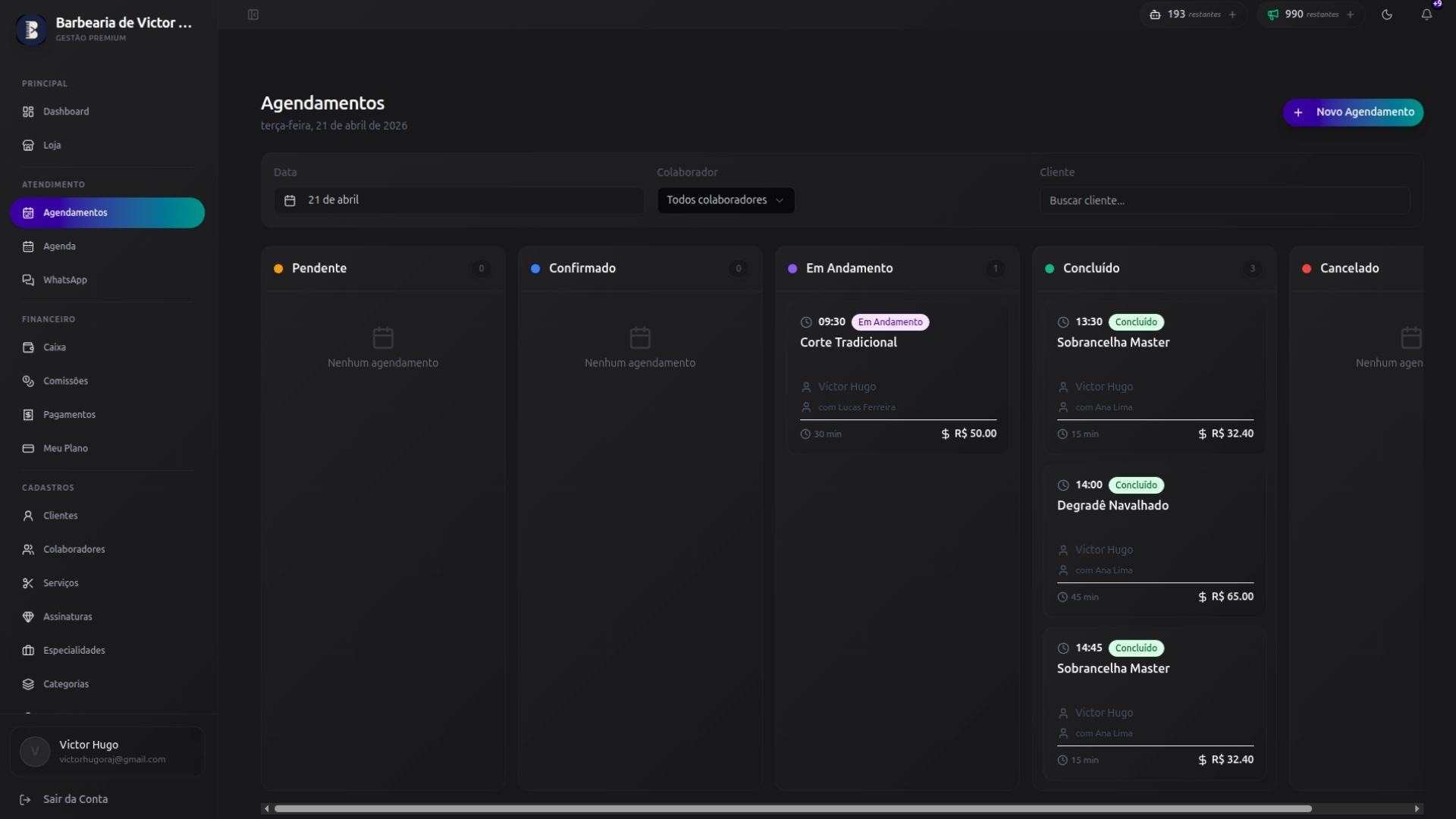Toggle dark mode moon icon
Screen dimensions: 1456x819
click(x=1387, y=14)
